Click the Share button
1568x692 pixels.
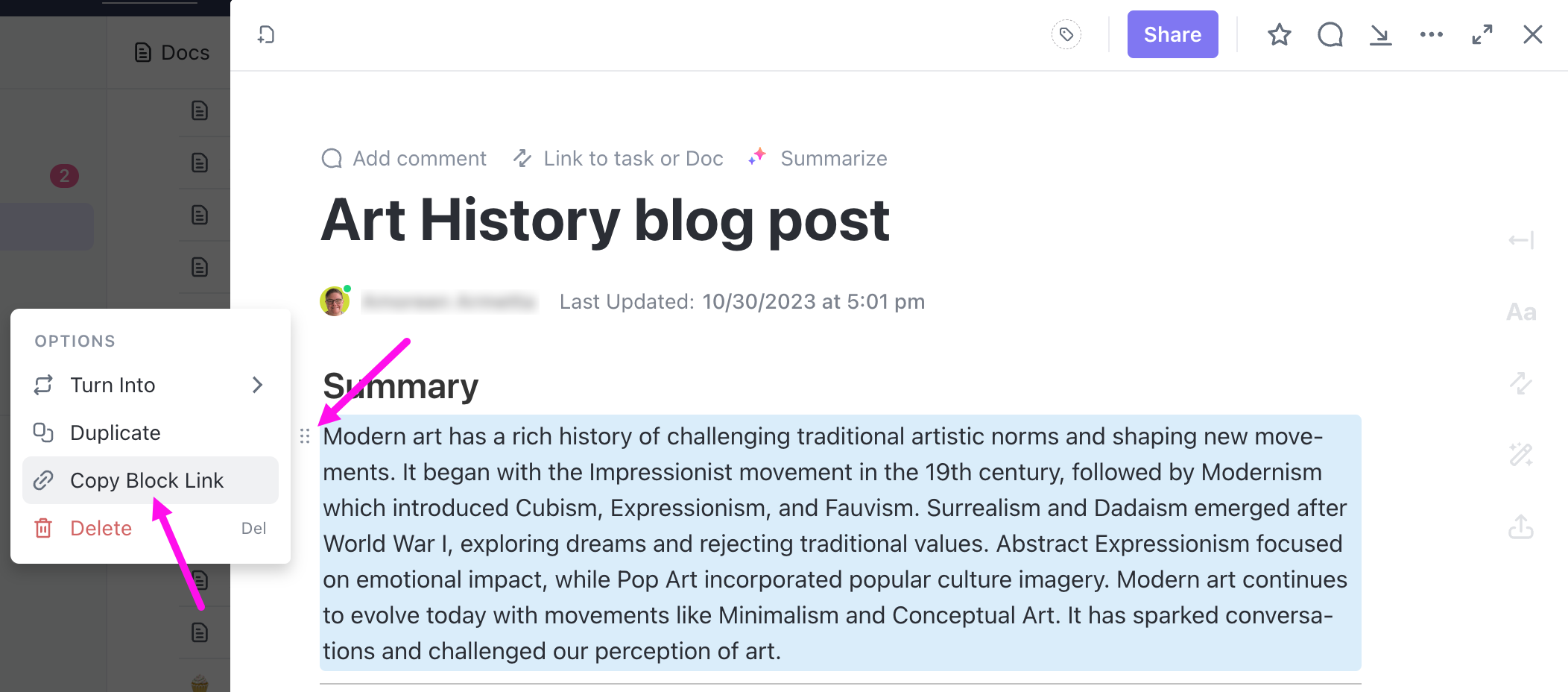coord(1172,34)
